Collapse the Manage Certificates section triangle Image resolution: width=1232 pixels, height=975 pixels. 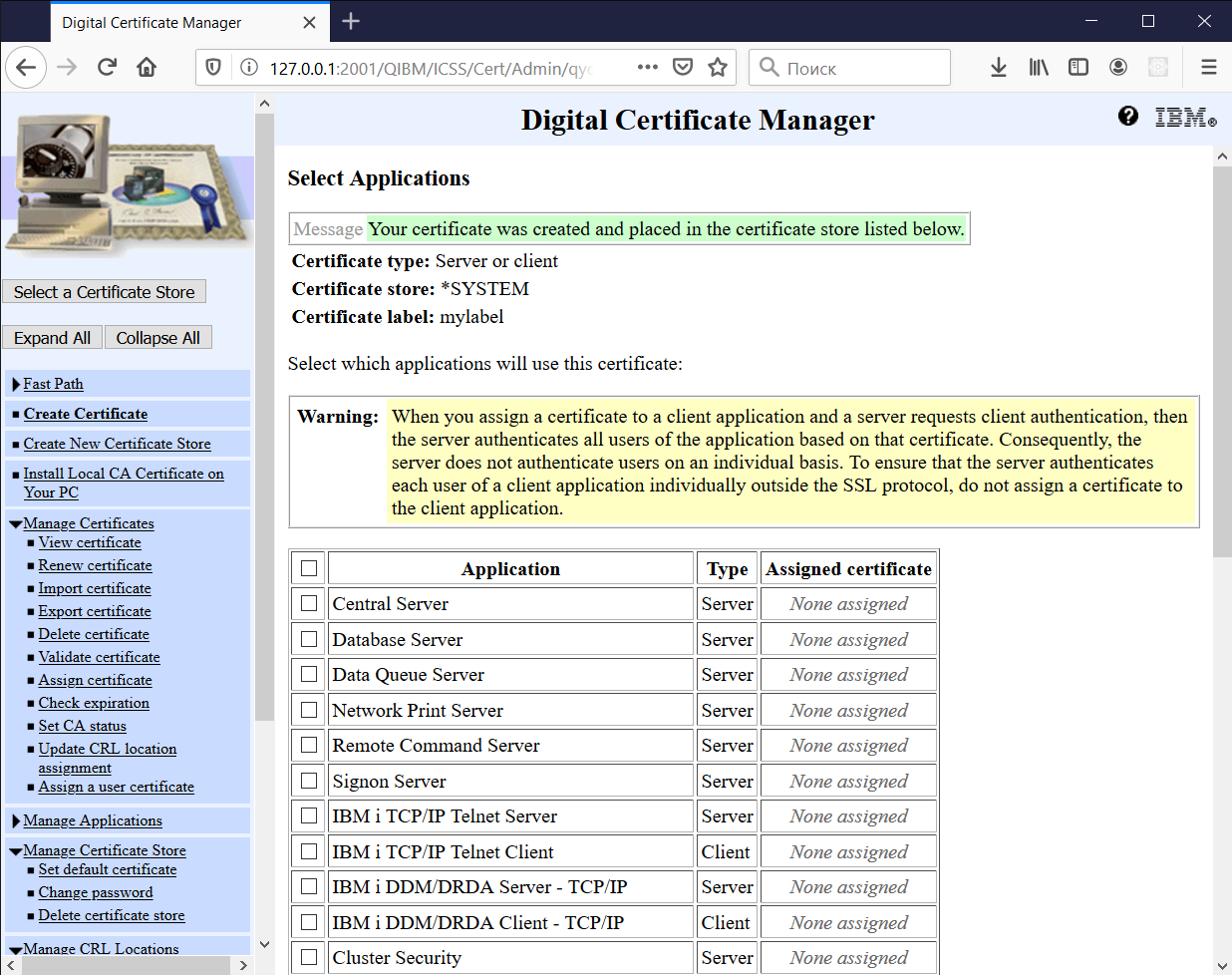(16, 524)
